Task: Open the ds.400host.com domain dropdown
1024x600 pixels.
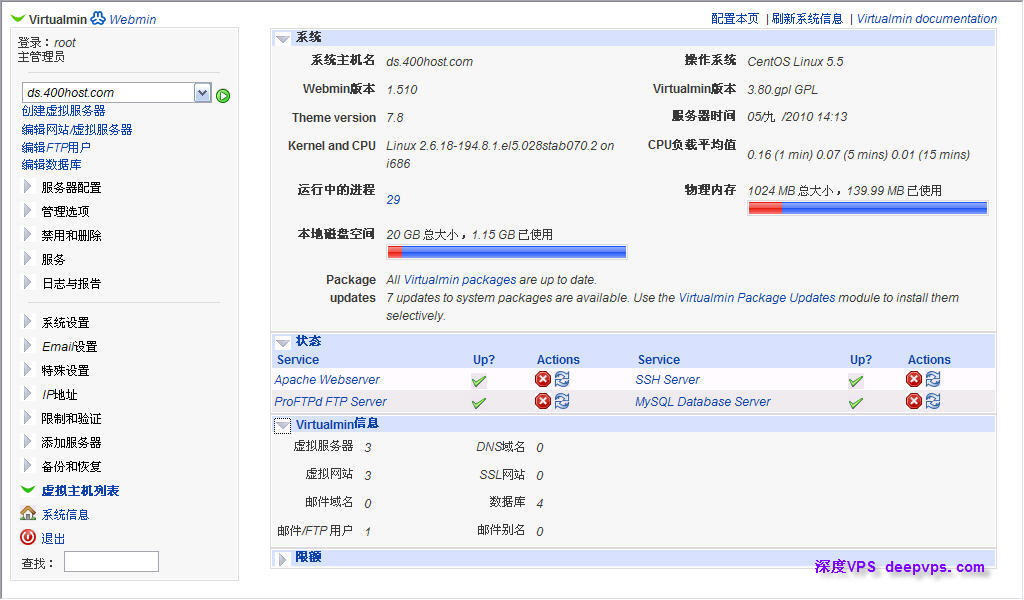Action: click(202, 93)
